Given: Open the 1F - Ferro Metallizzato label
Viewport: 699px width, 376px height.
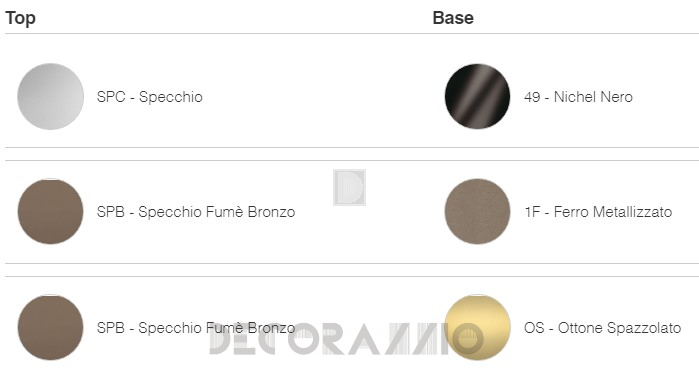Looking at the screenshot, I should pyautogui.click(x=598, y=212).
